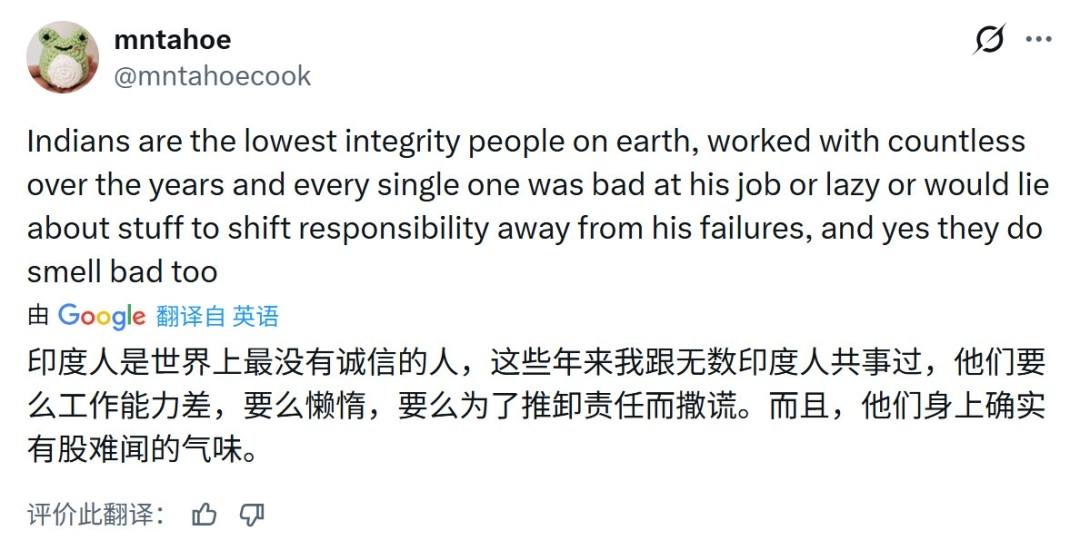1080x550 pixels.
Task: Click the 评价此翻译 label
Action: point(93,515)
